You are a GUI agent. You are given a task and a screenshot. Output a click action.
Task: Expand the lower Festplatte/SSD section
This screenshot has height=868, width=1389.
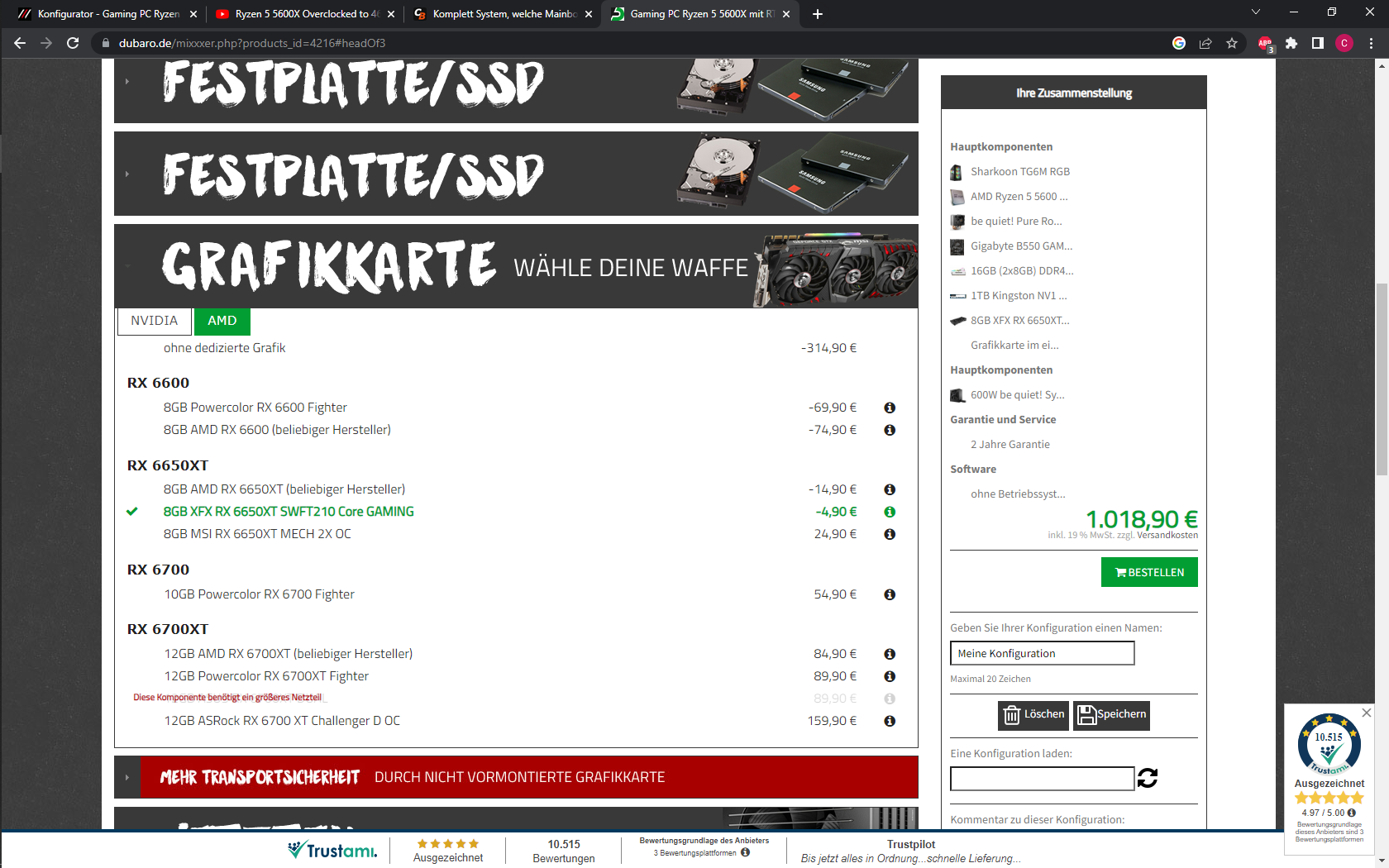tap(516, 174)
